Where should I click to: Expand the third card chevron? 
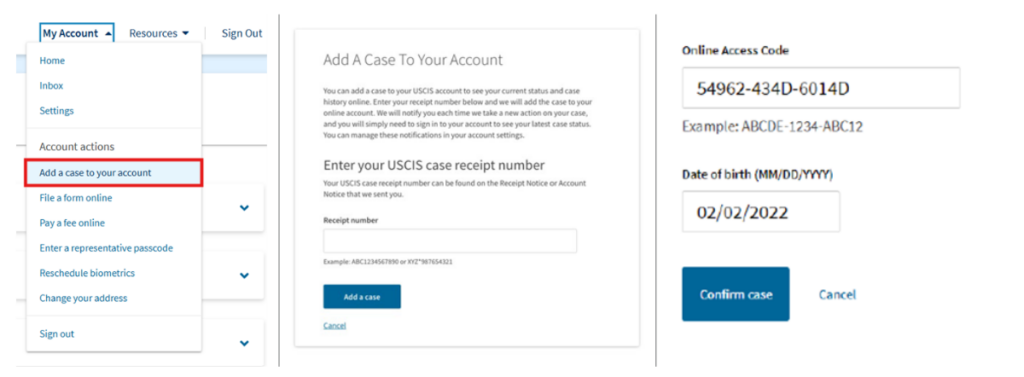tap(244, 343)
